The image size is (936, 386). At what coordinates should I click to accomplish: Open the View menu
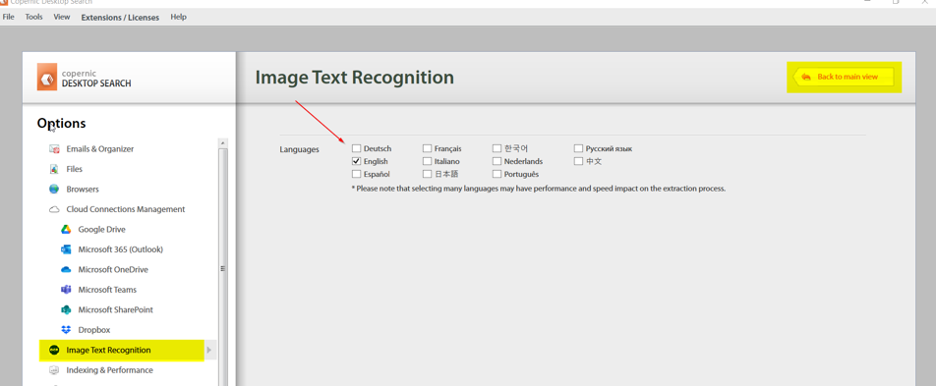[61, 17]
